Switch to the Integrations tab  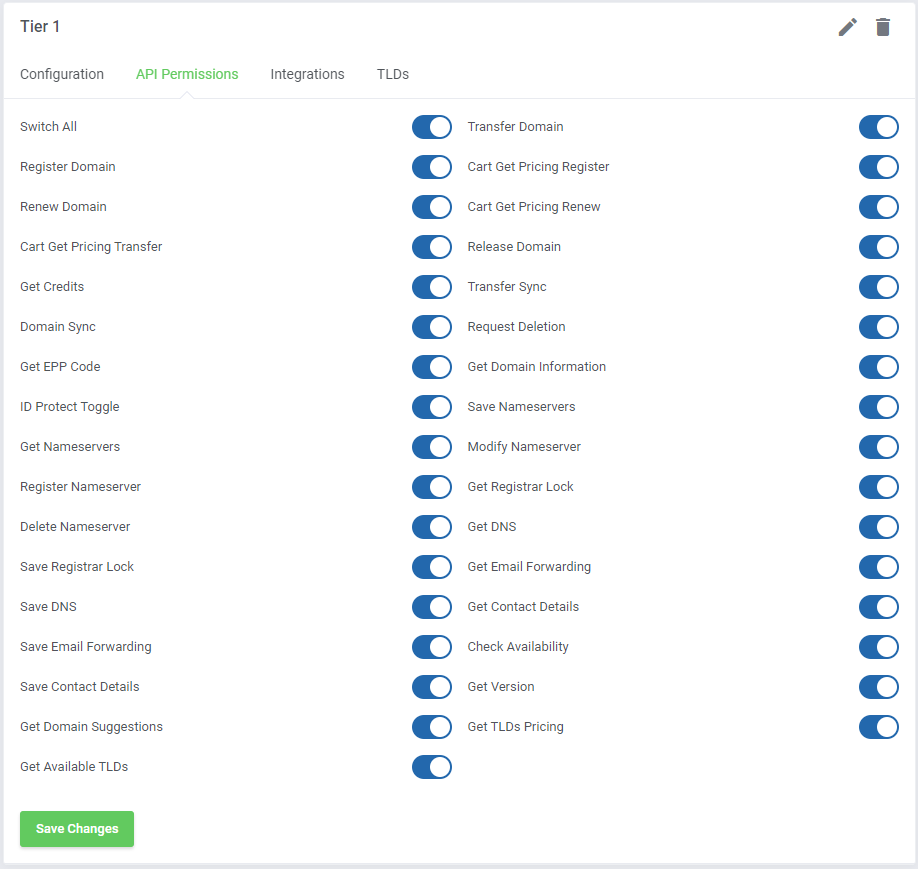point(307,74)
